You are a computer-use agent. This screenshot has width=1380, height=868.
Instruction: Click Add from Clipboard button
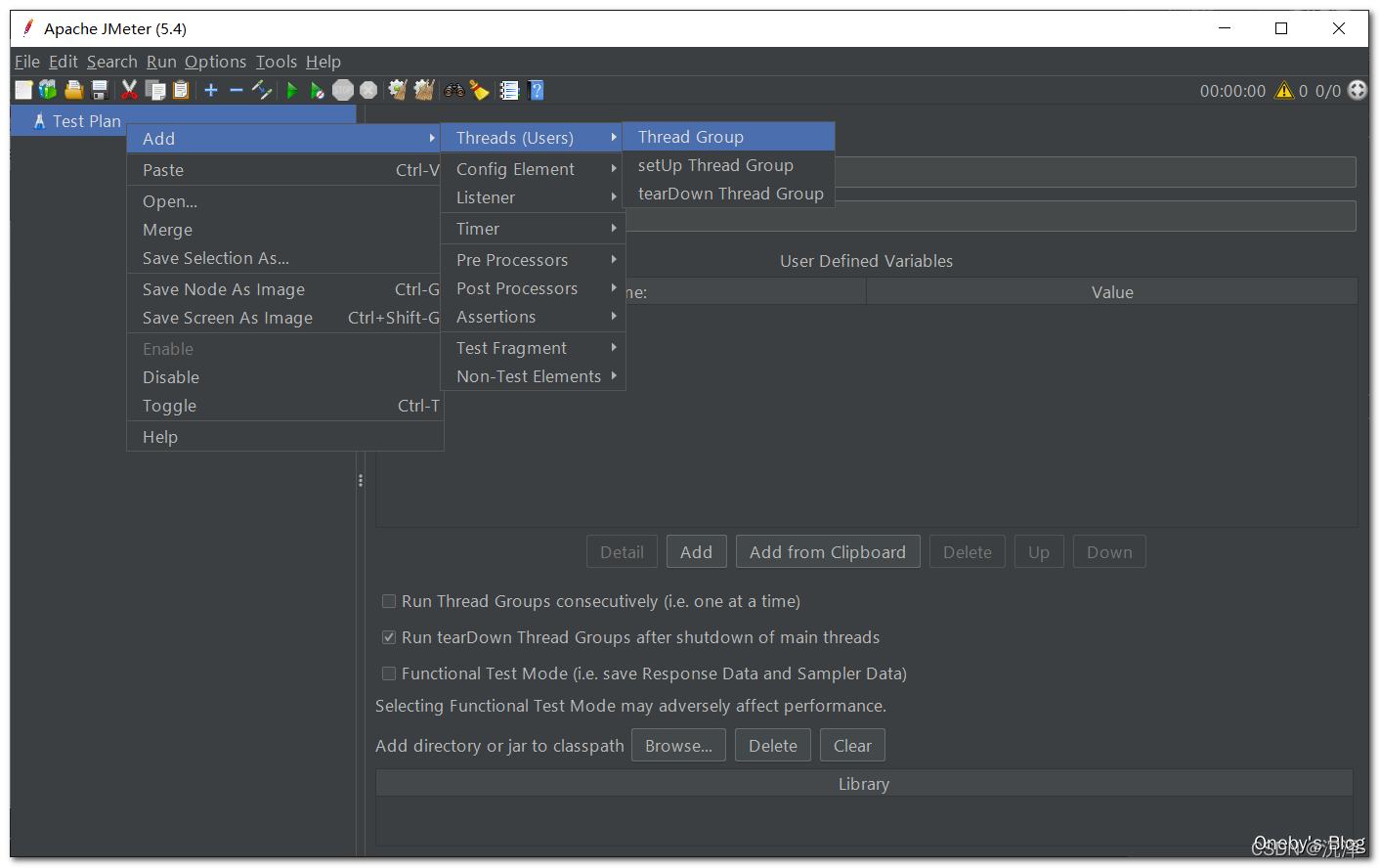pyautogui.click(x=828, y=552)
